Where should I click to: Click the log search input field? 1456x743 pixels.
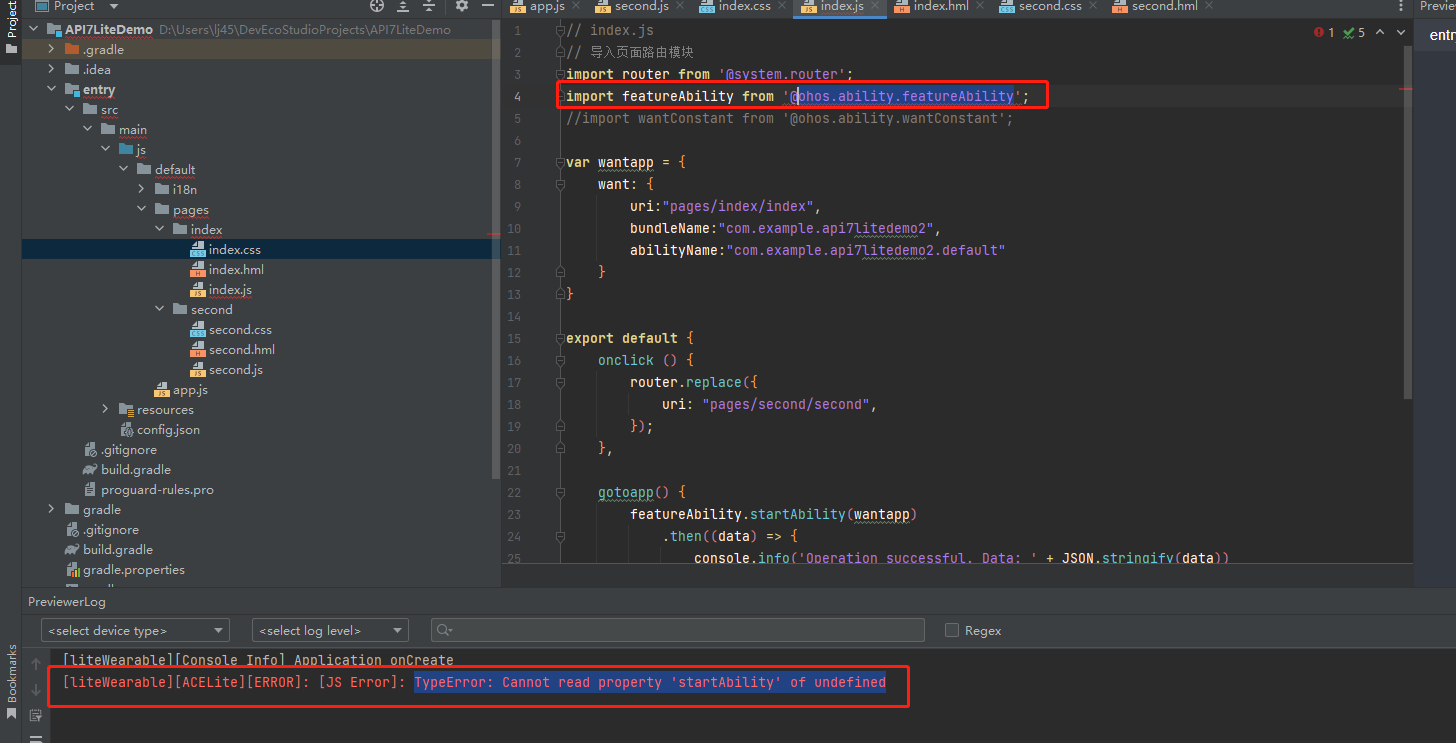678,630
